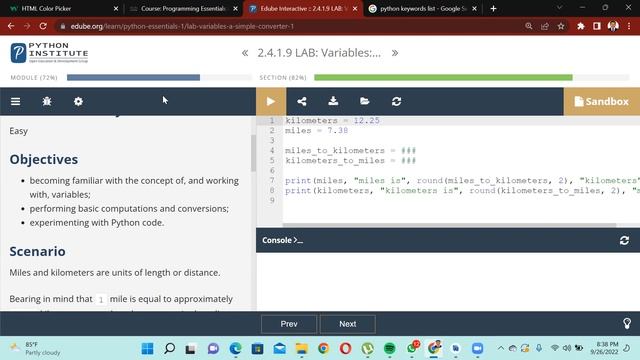
Task: Go to previous lesson with double-left chevron
Action: click(x=245, y=53)
